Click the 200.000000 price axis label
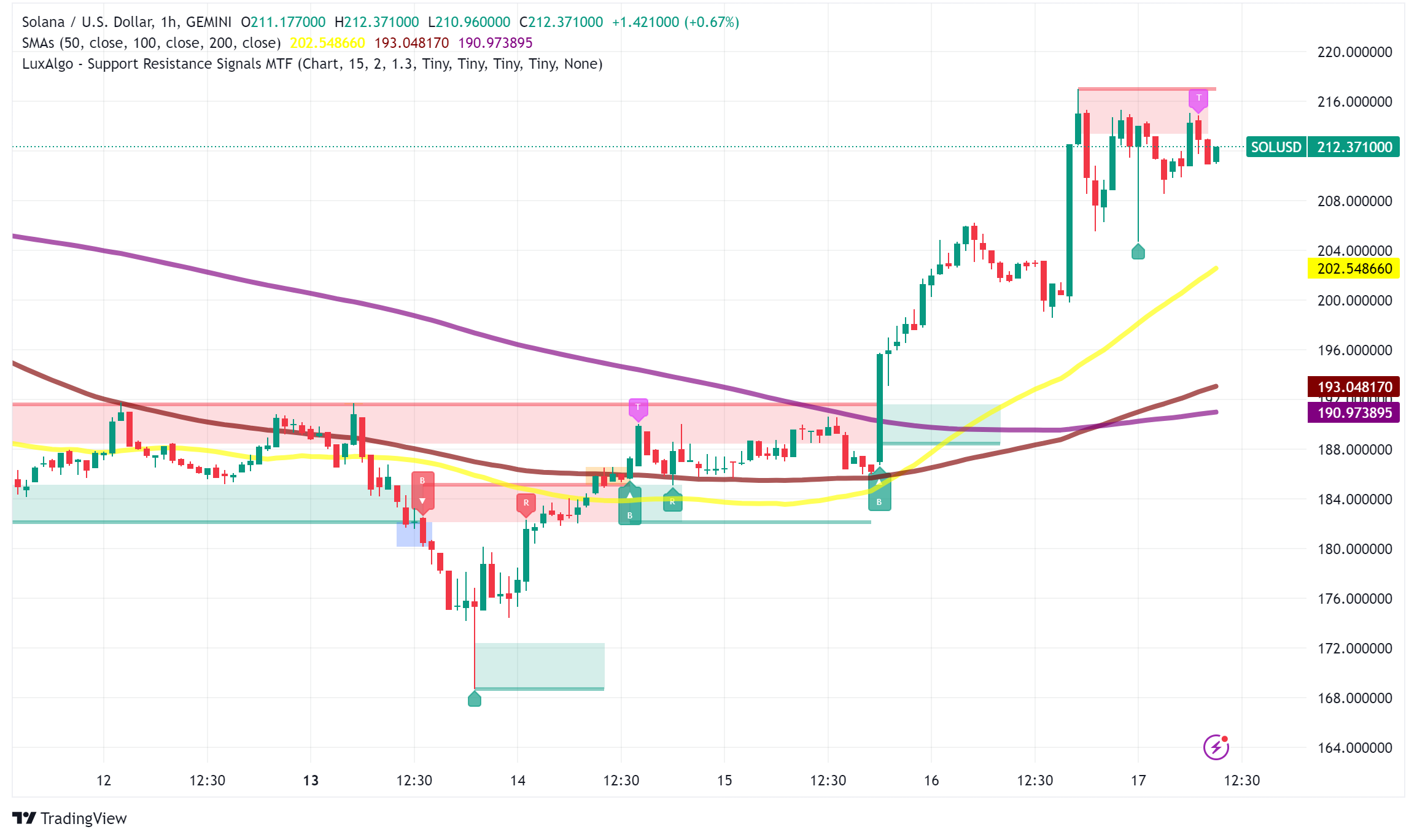This screenshot has height=840, width=1417. tap(1354, 301)
